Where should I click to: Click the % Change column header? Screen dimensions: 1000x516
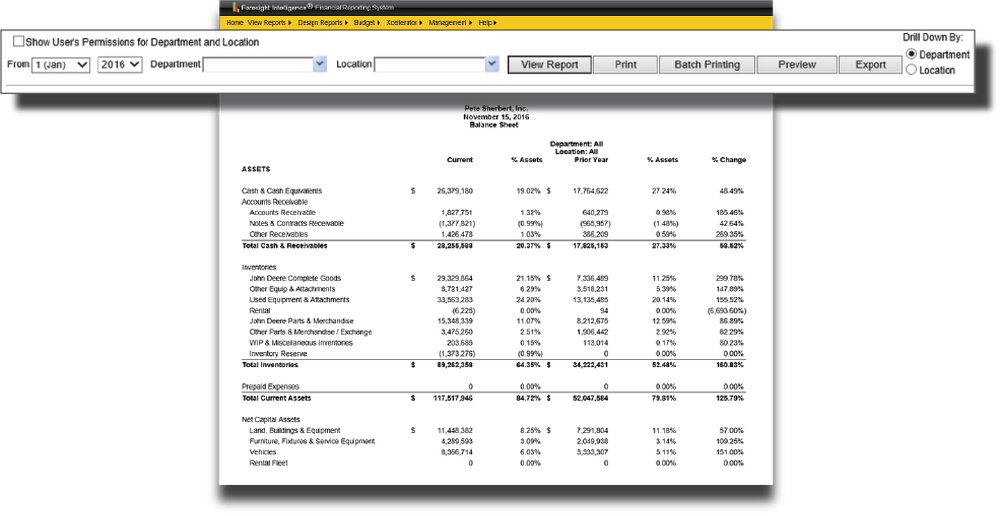(729, 159)
